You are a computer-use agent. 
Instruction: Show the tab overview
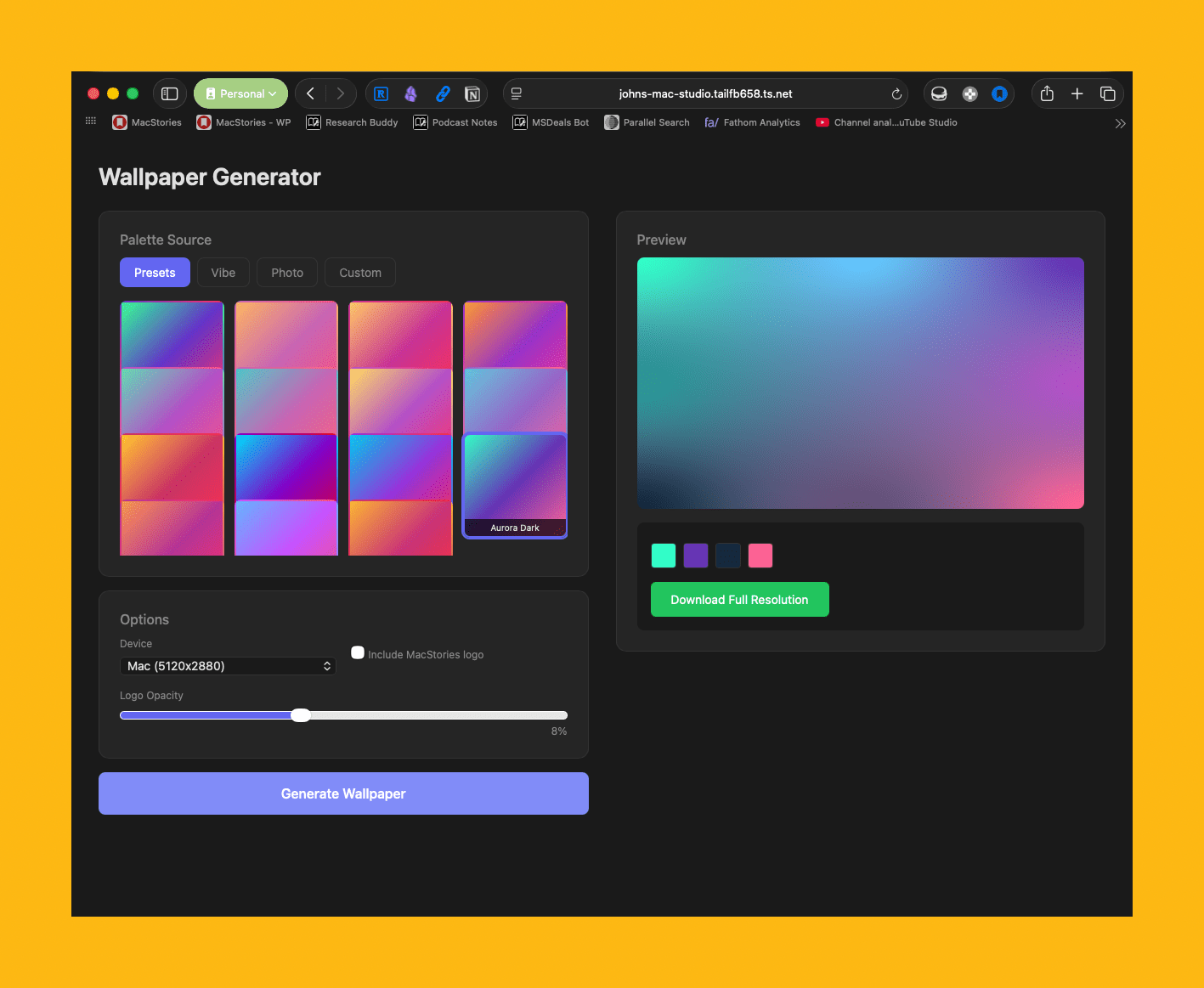[1107, 93]
